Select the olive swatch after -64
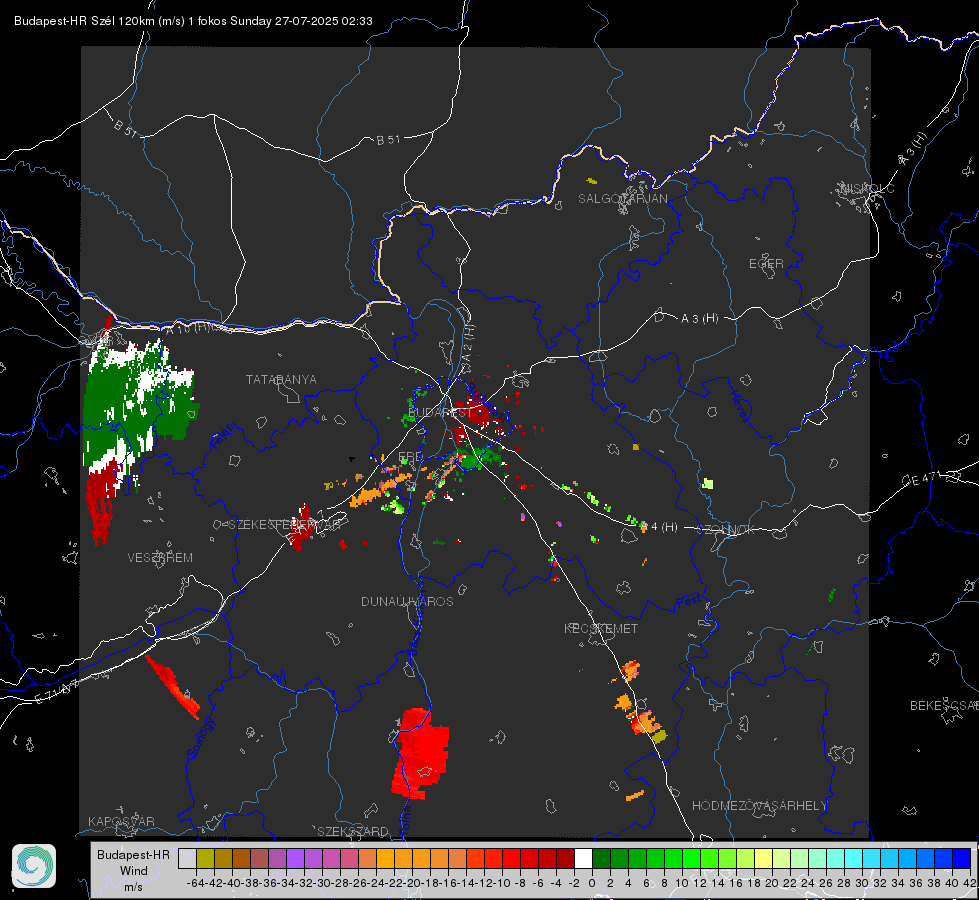Viewport: 979px width, 900px height. click(x=205, y=858)
